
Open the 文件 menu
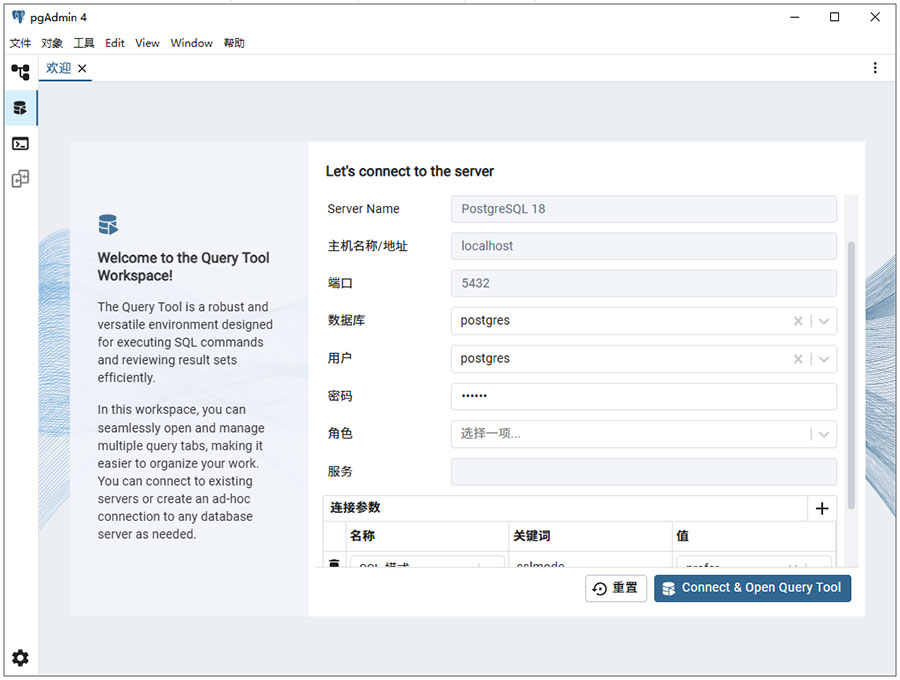point(20,43)
